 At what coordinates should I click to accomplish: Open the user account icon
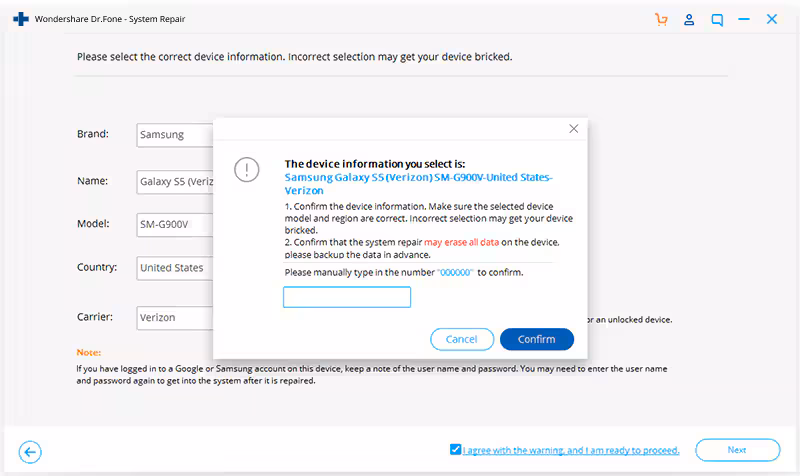(x=689, y=19)
